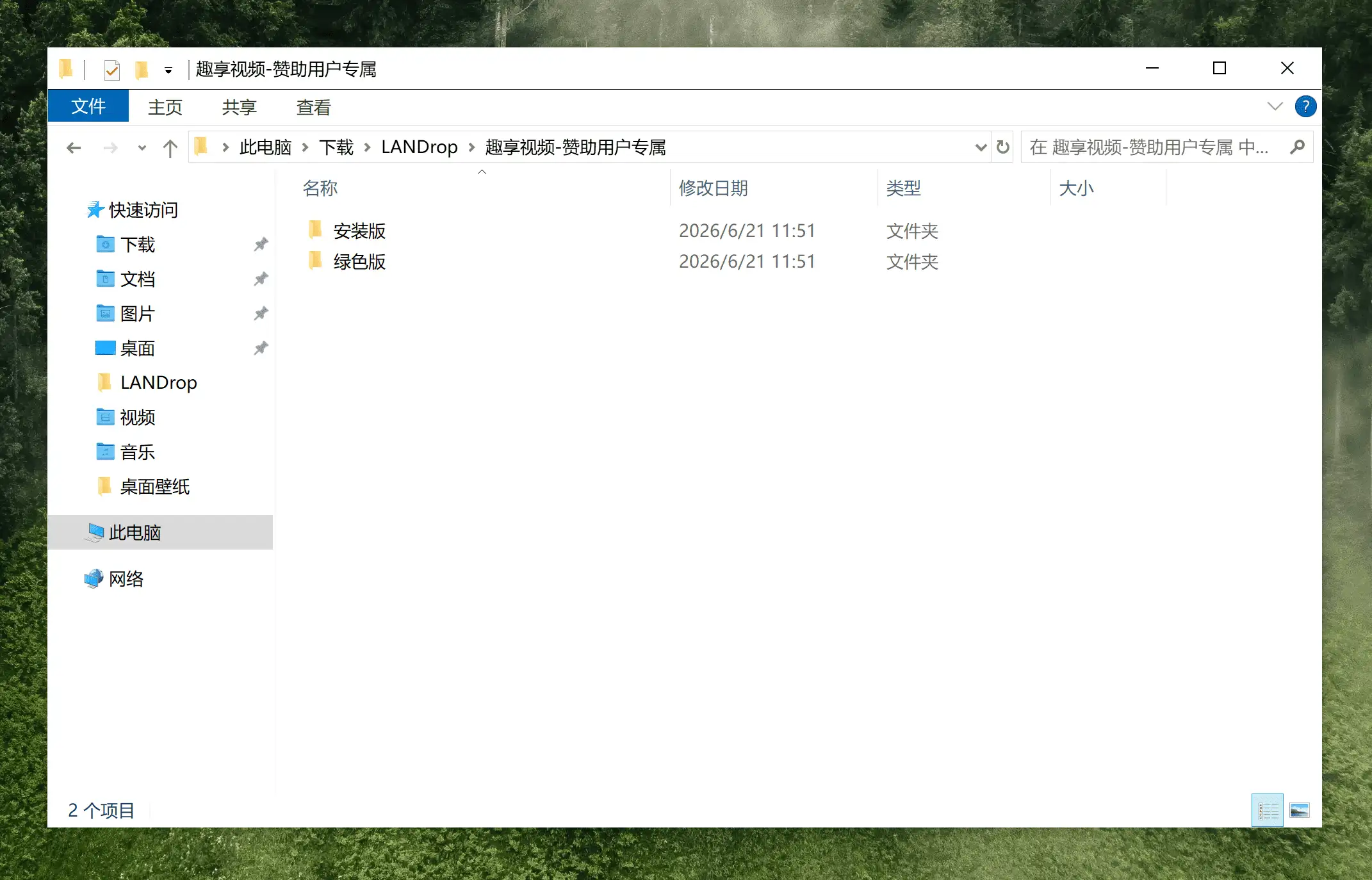The image size is (1372, 880).
Task: Click the 2 个项目 status bar text
Action: (101, 811)
